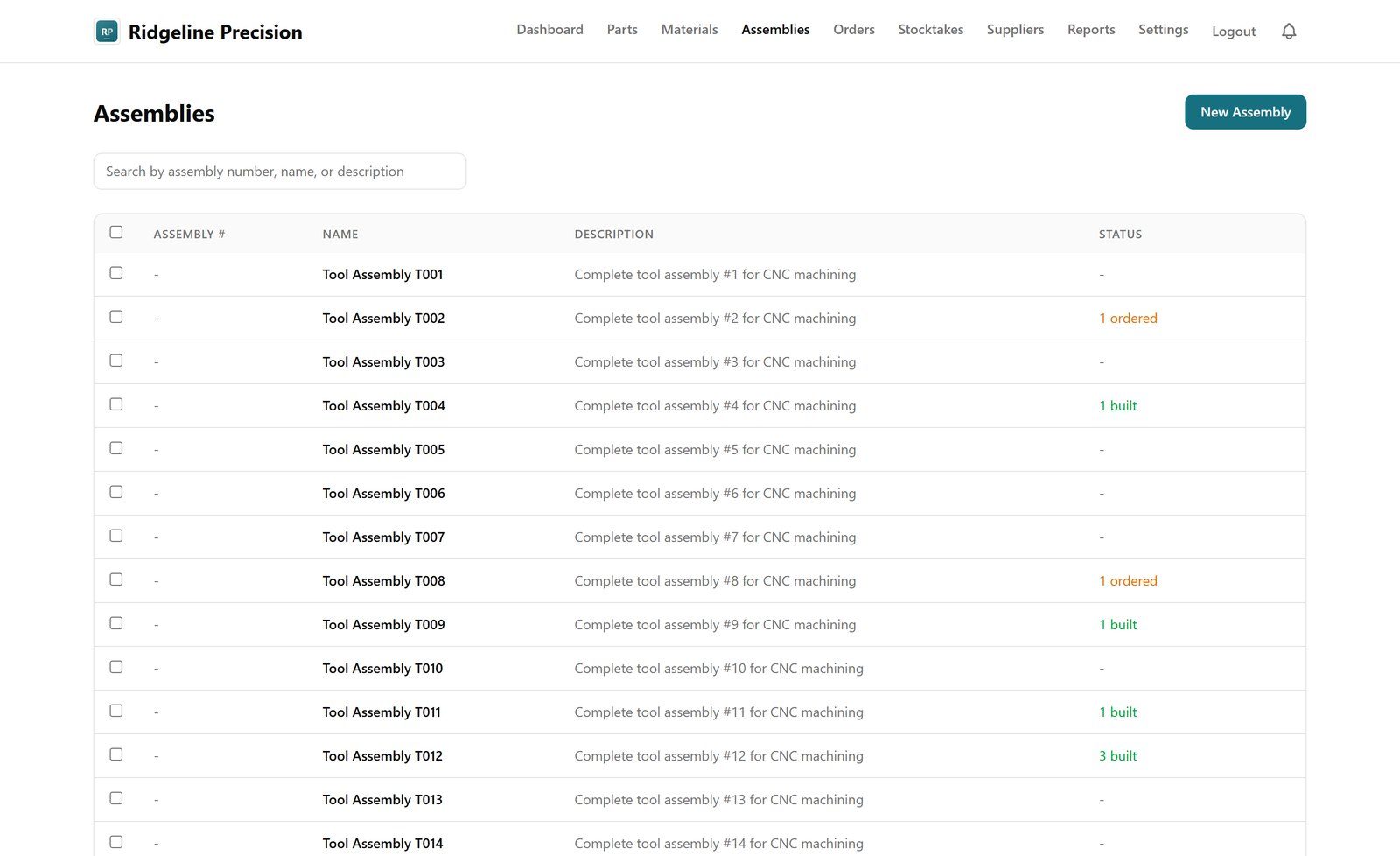The height and width of the screenshot is (856, 1400).
Task: Select Tool Assembly T007 name
Action: [383, 537]
